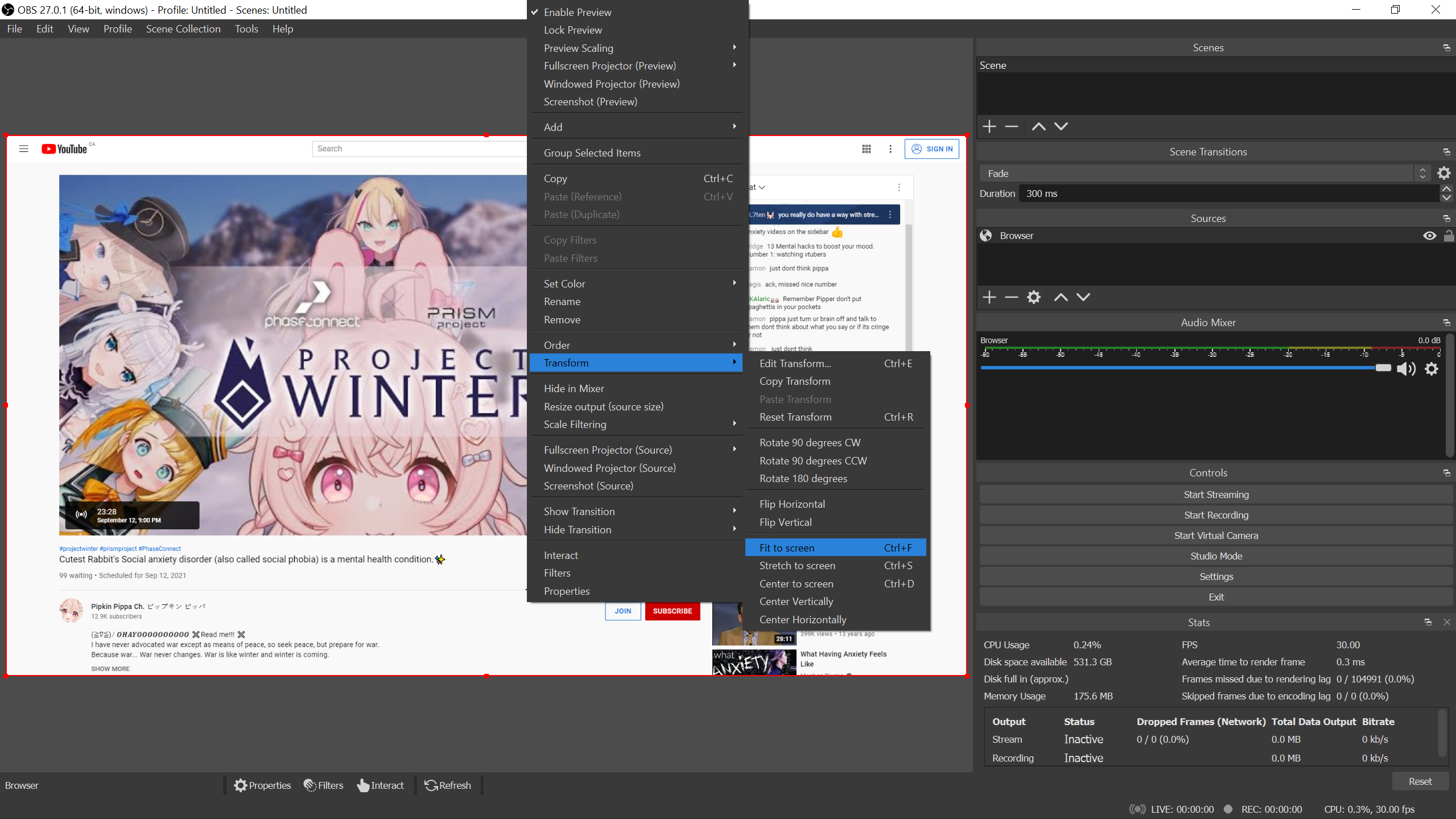The width and height of the screenshot is (1456, 819).
Task: Open chat options three-dot menu
Action: pos(898,187)
